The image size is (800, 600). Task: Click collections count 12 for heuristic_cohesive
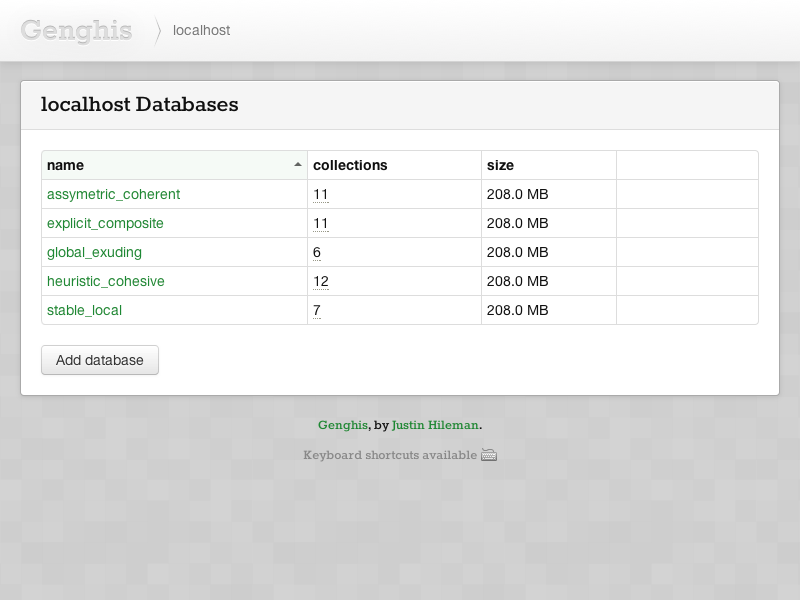[320, 281]
